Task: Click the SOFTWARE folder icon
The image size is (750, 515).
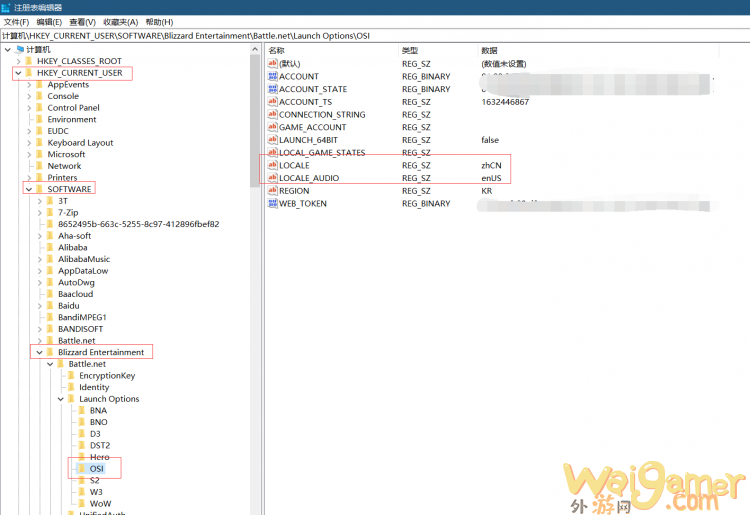Action: [39, 189]
